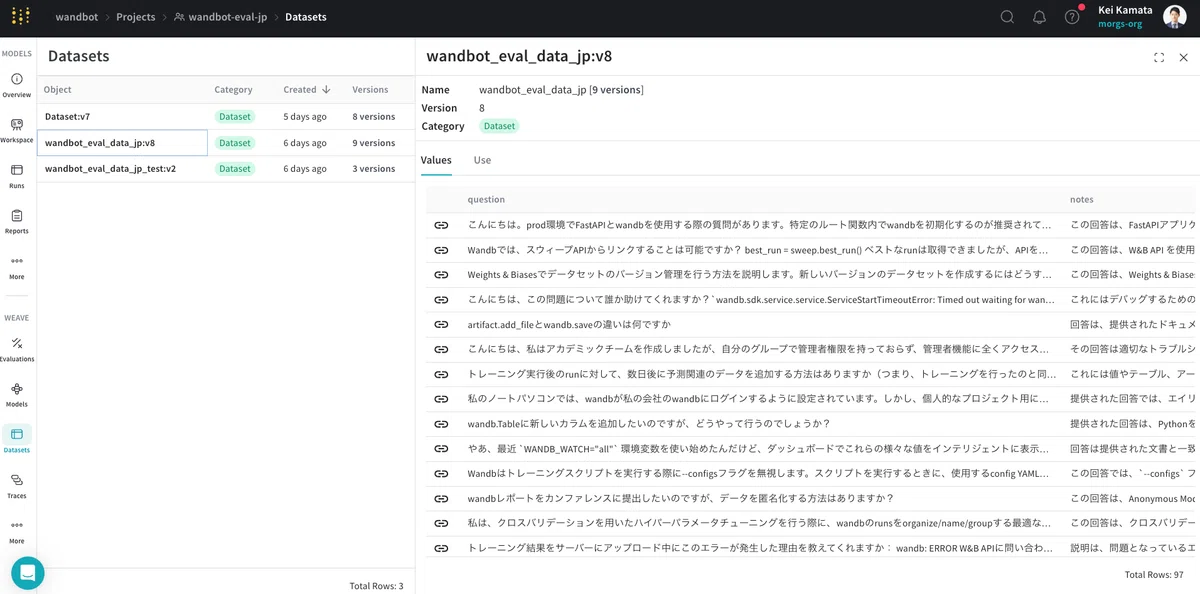Open the search icon in top bar
Viewport: 1200px width, 594px height.
point(1007,17)
